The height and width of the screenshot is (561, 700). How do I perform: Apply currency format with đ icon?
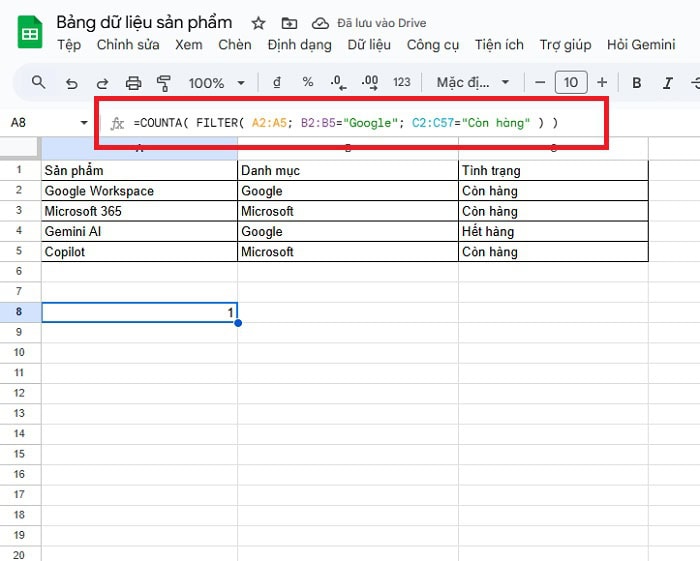(277, 83)
